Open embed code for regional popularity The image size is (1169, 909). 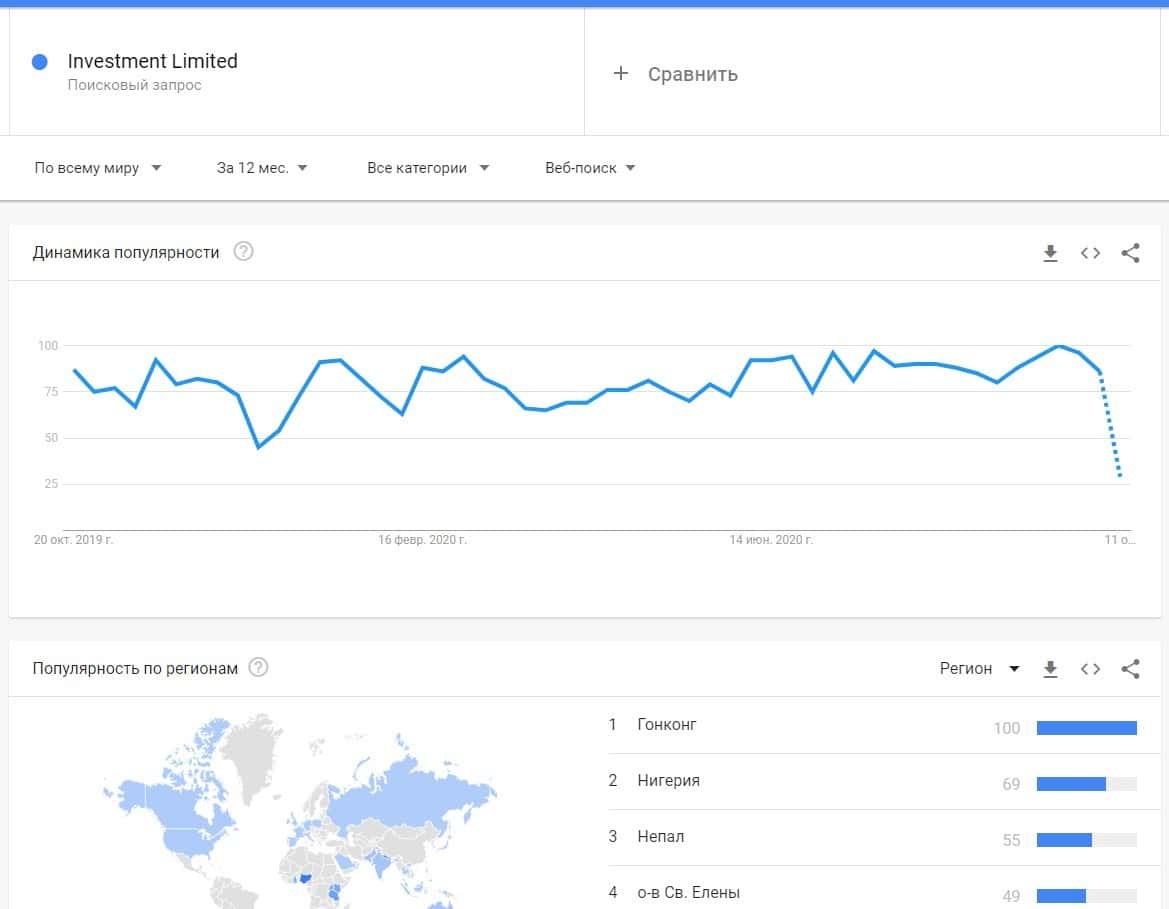(x=1090, y=669)
